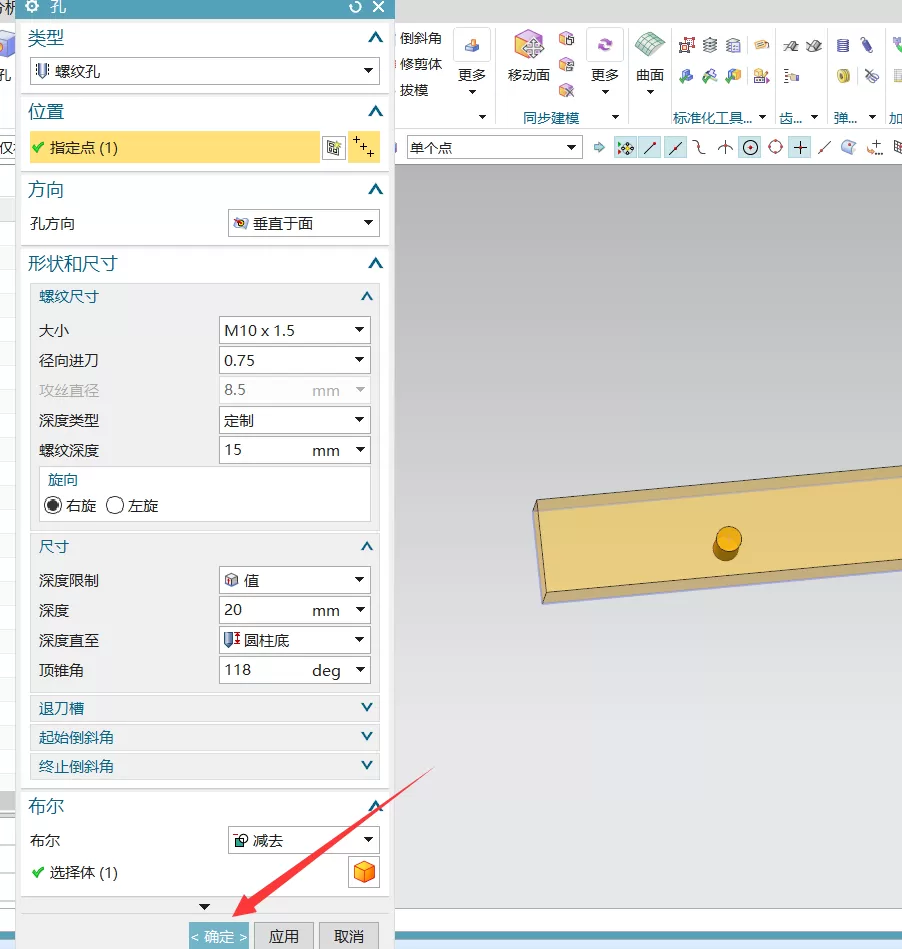Toggle the existing point snap option
The height and width of the screenshot is (949, 902).
[800, 147]
